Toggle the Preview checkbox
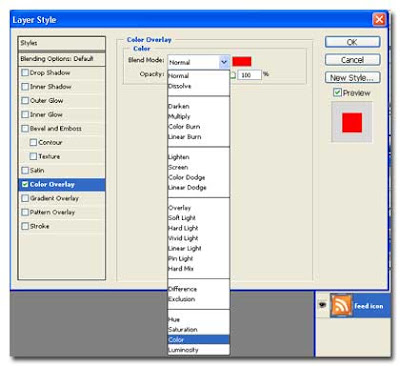 pos(337,92)
